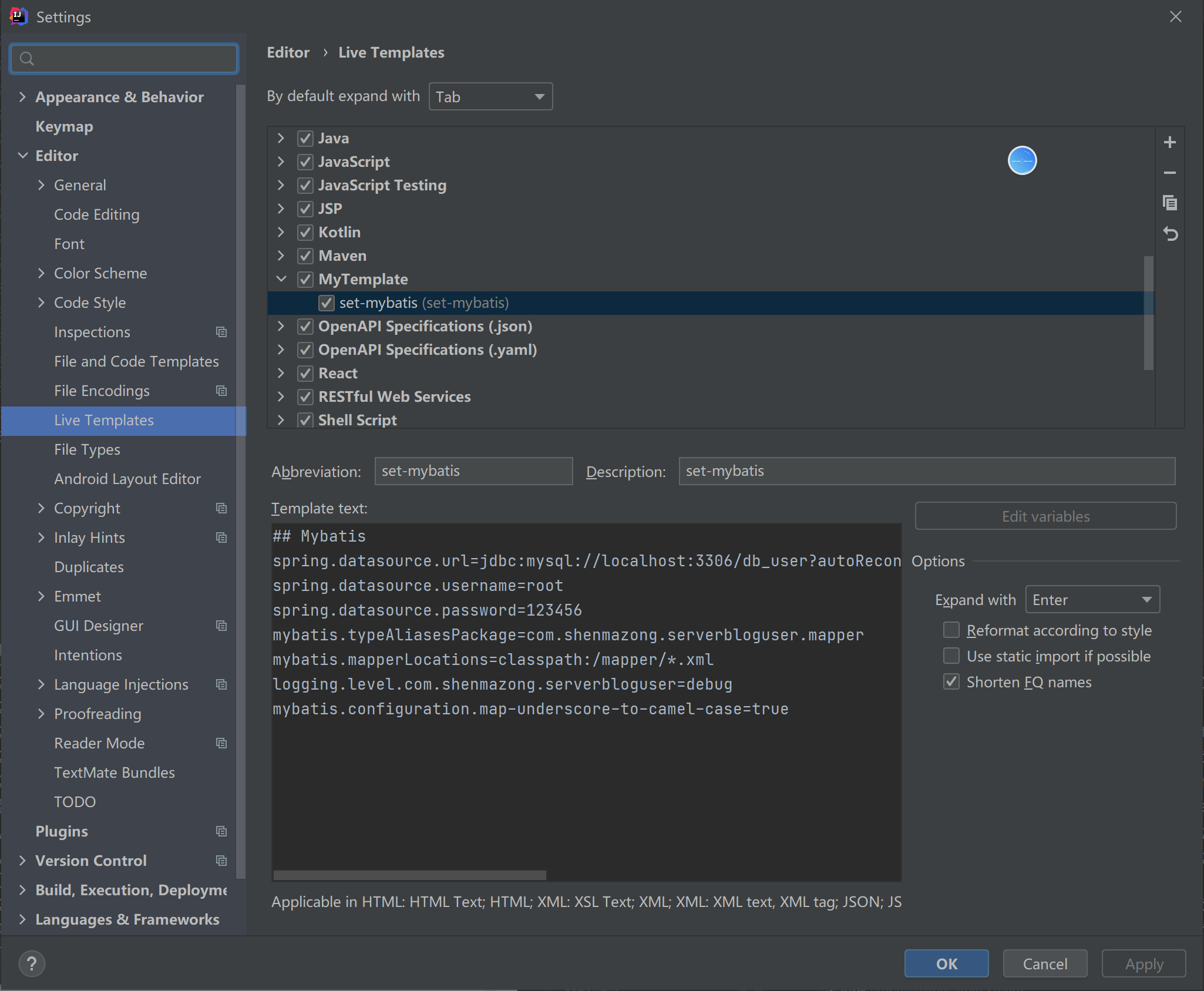Viewport: 1204px width, 991px height.
Task: Open the default expand with Tab dropdown
Action: (490, 96)
